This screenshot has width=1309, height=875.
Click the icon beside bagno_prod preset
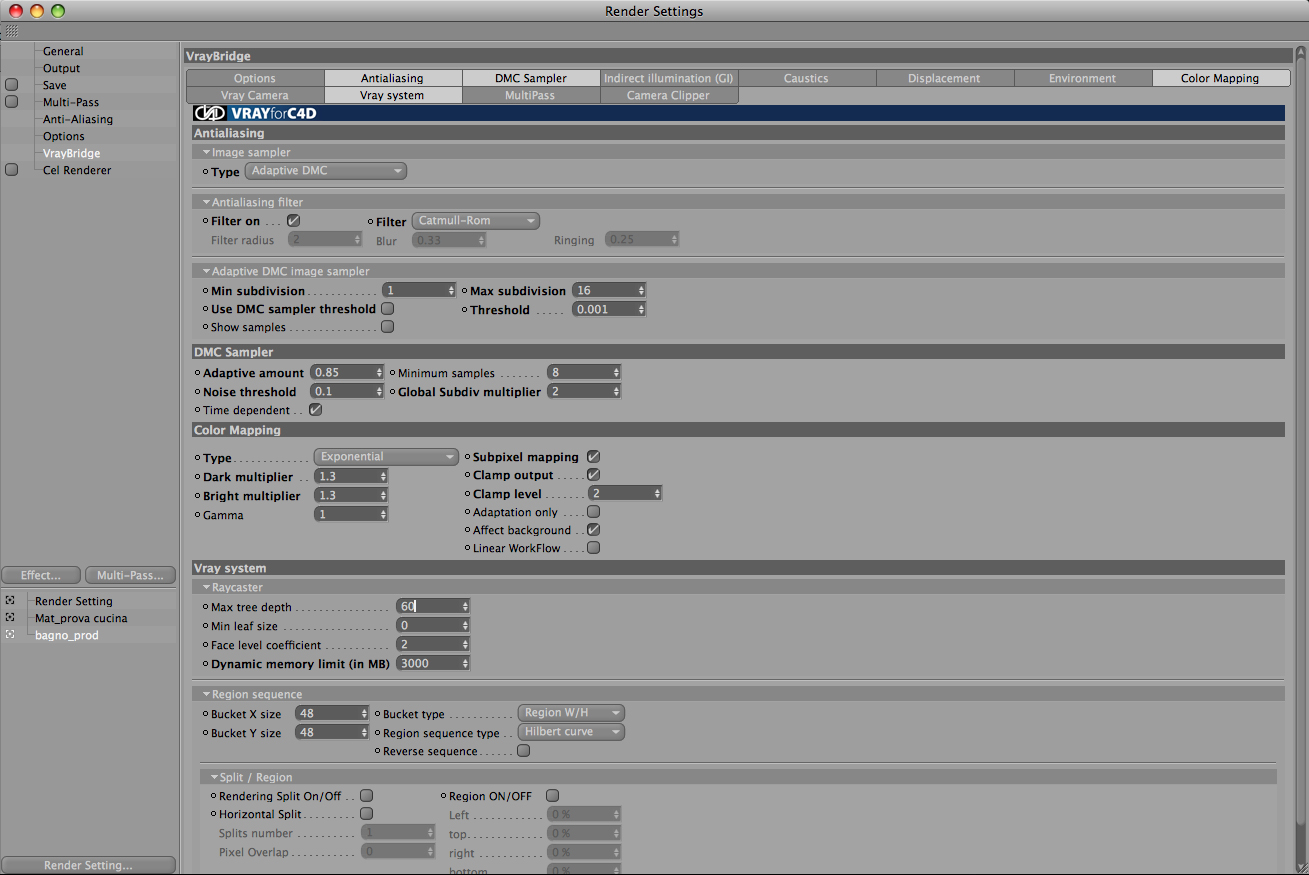10,634
